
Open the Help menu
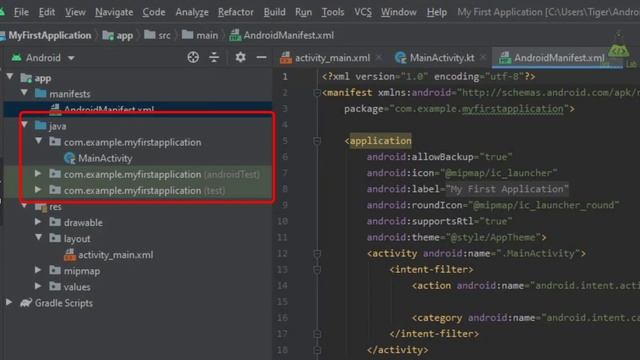coord(436,12)
